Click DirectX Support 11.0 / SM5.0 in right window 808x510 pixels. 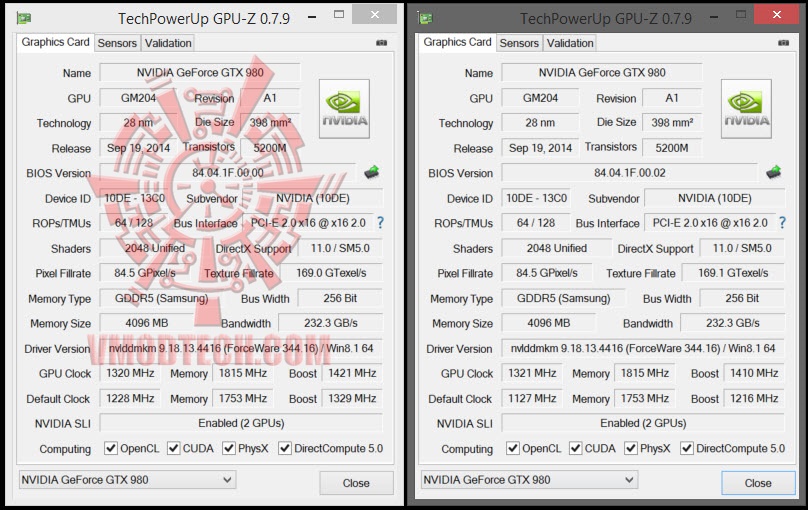742,248
